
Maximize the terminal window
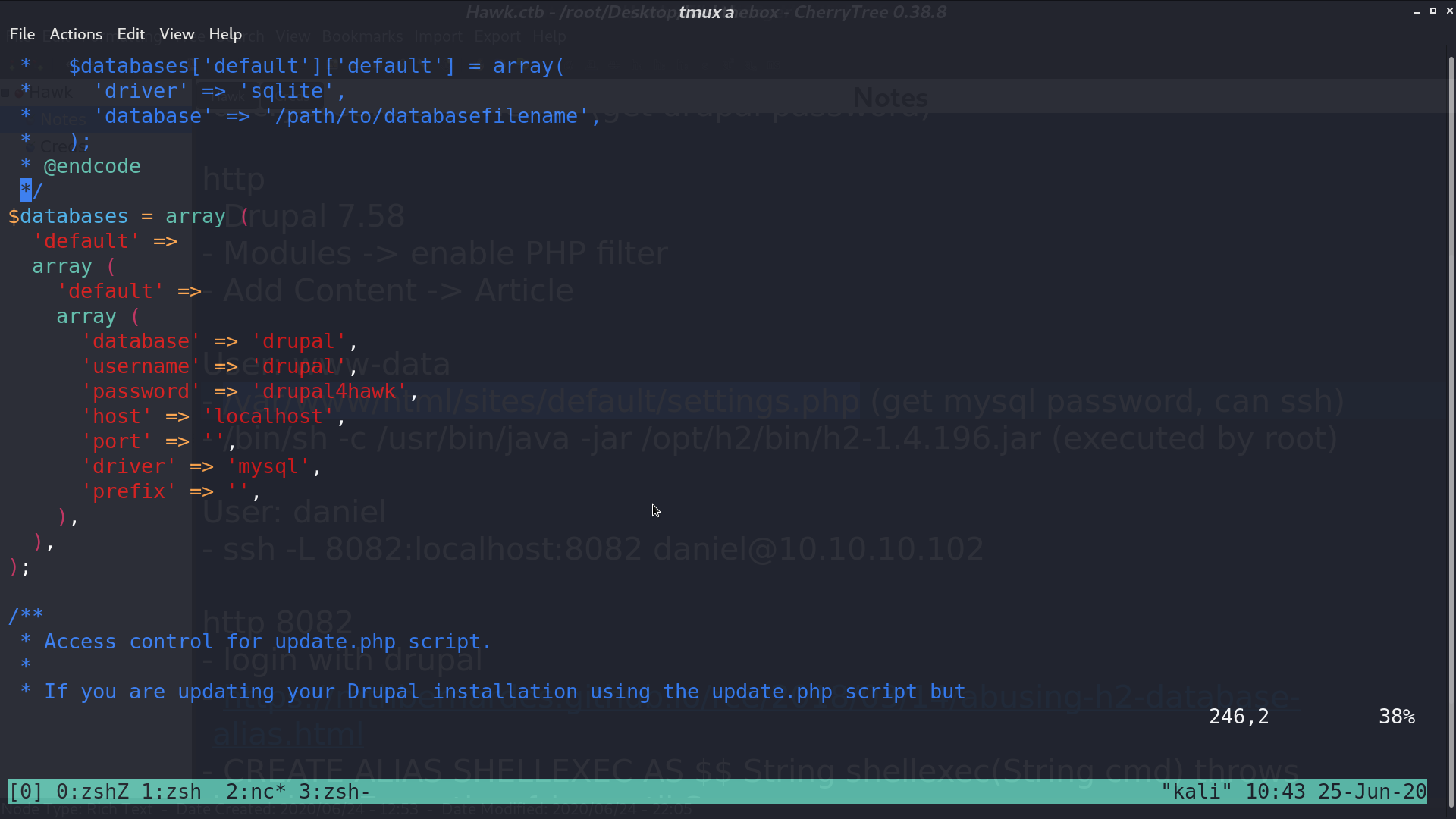pos(1433,11)
